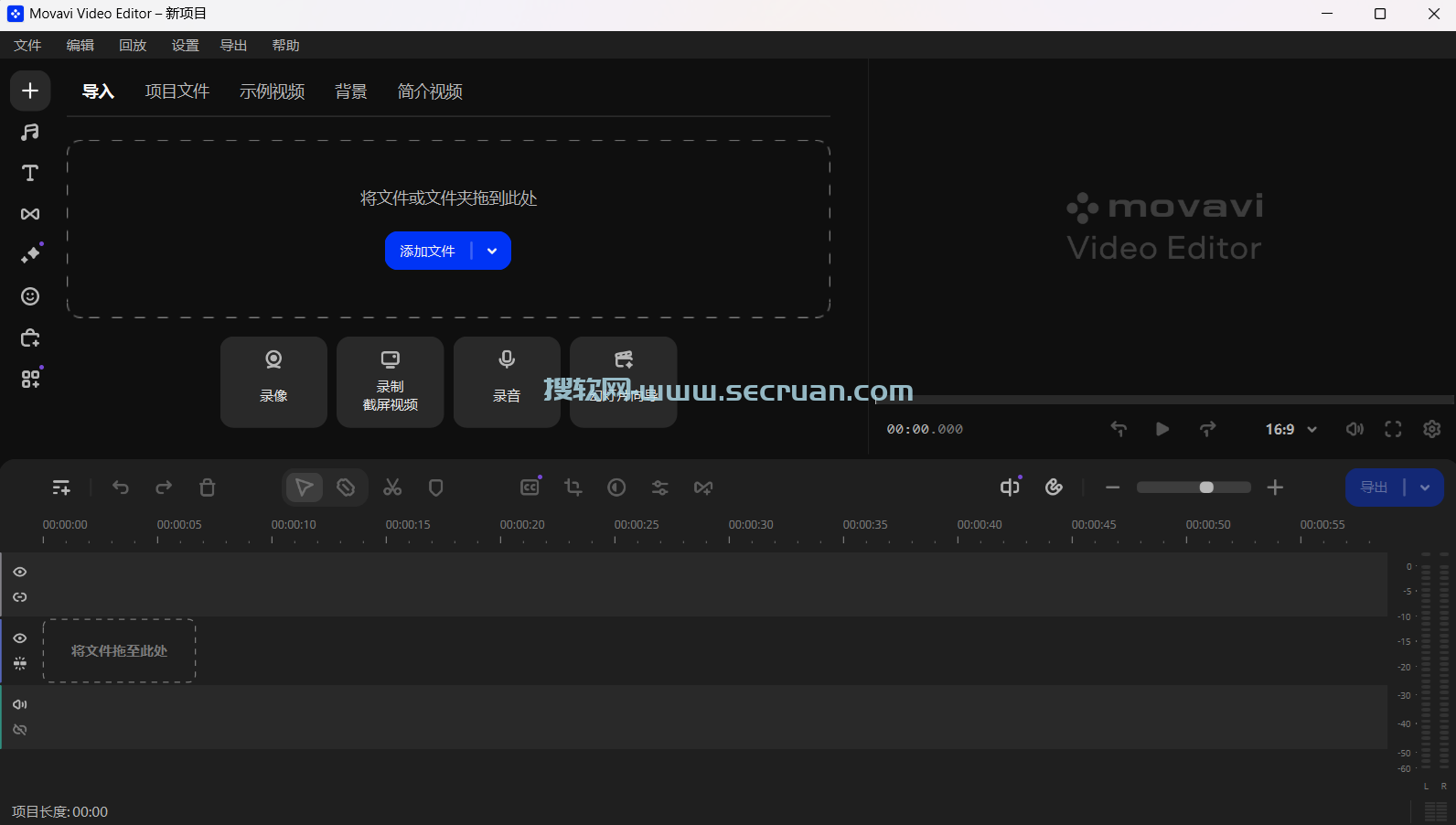Image resolution: width=1456 pixels, height=825 pixels.
Task: Mute the audio track speaker icon
Action: click(x=20, y=704)
